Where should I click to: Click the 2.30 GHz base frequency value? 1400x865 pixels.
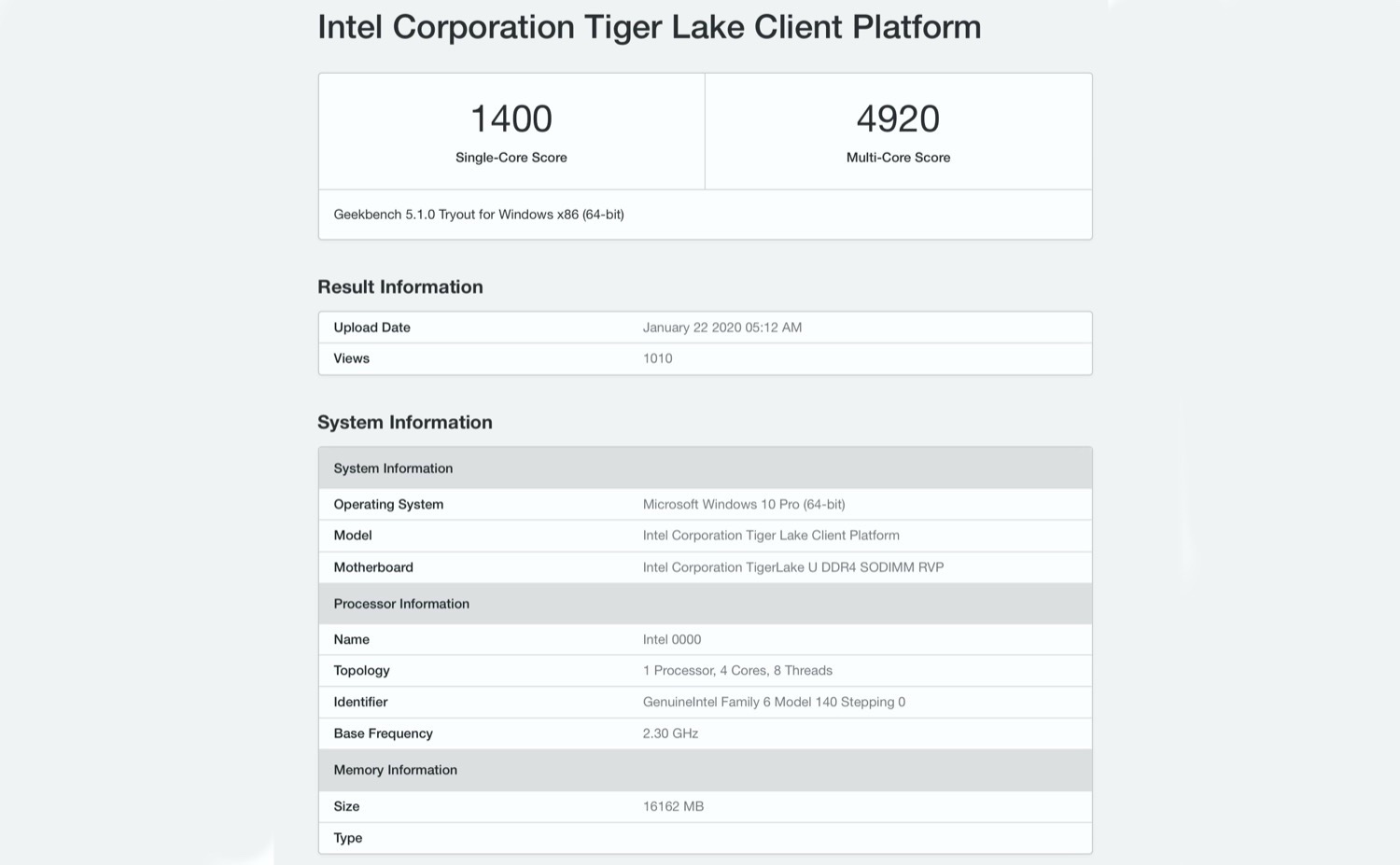point(670,733)
